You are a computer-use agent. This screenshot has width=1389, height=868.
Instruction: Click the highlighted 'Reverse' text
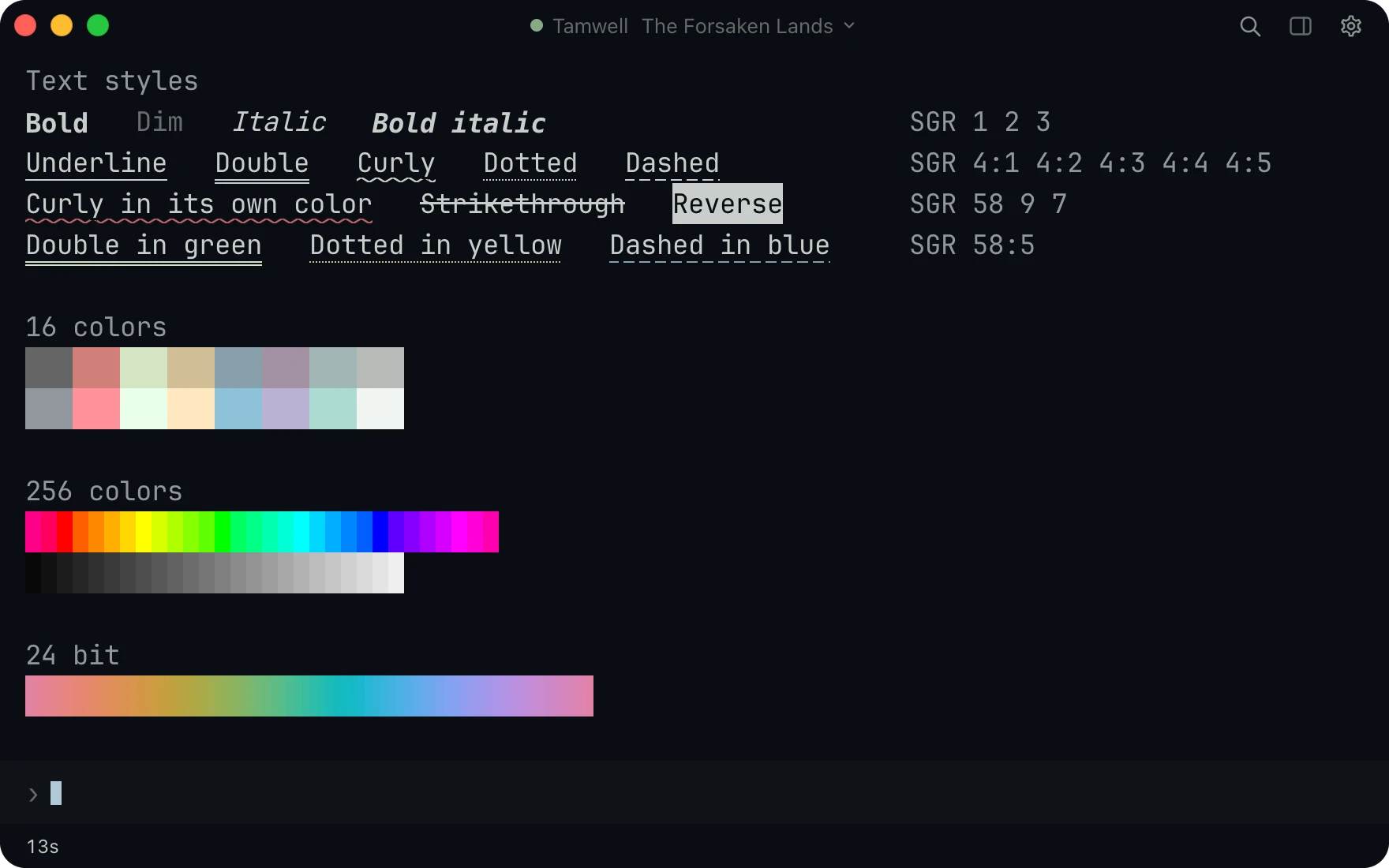click(x=728, y=204)
